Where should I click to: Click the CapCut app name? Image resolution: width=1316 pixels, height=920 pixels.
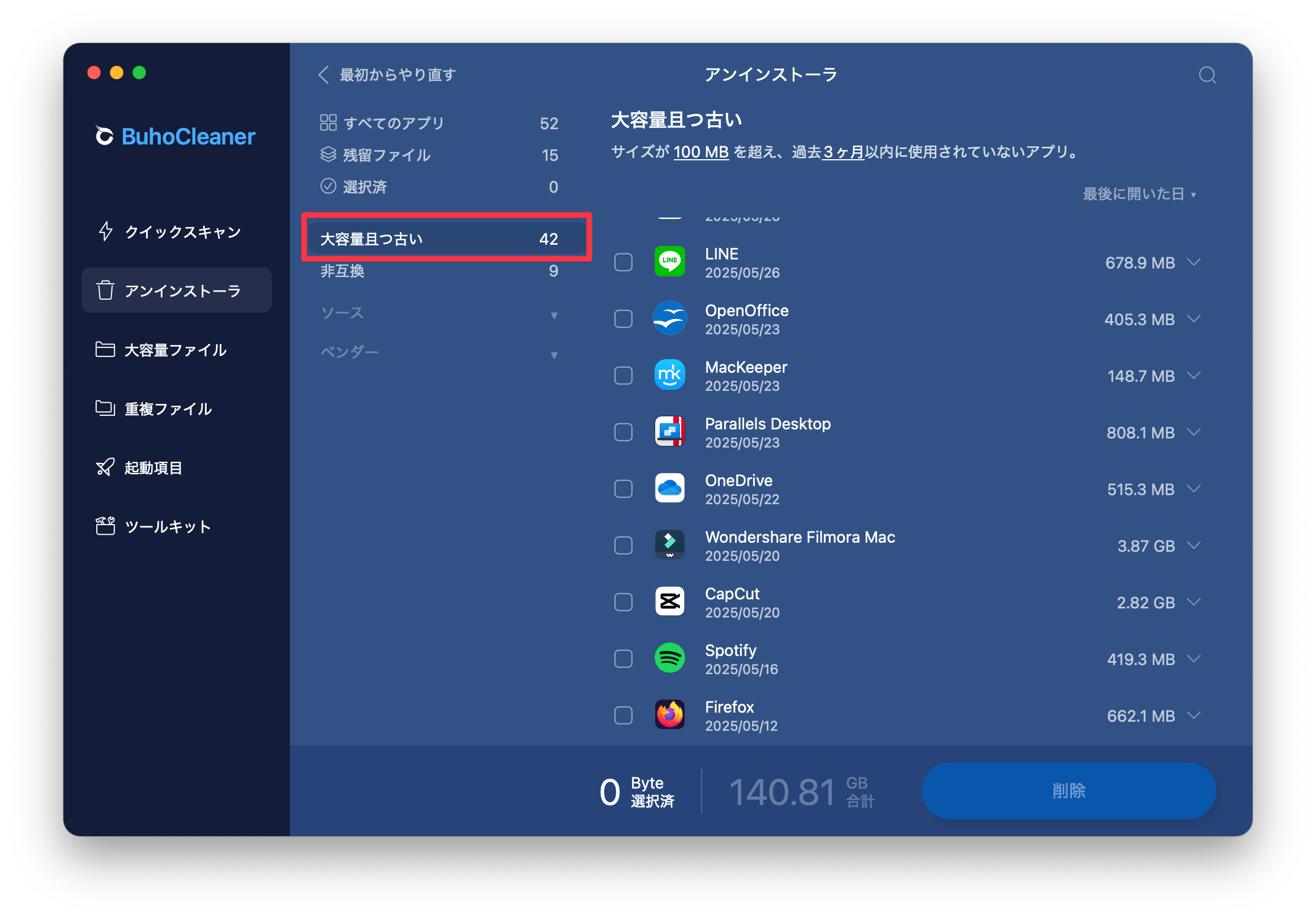pyautogui.click(x=732, y=594)
